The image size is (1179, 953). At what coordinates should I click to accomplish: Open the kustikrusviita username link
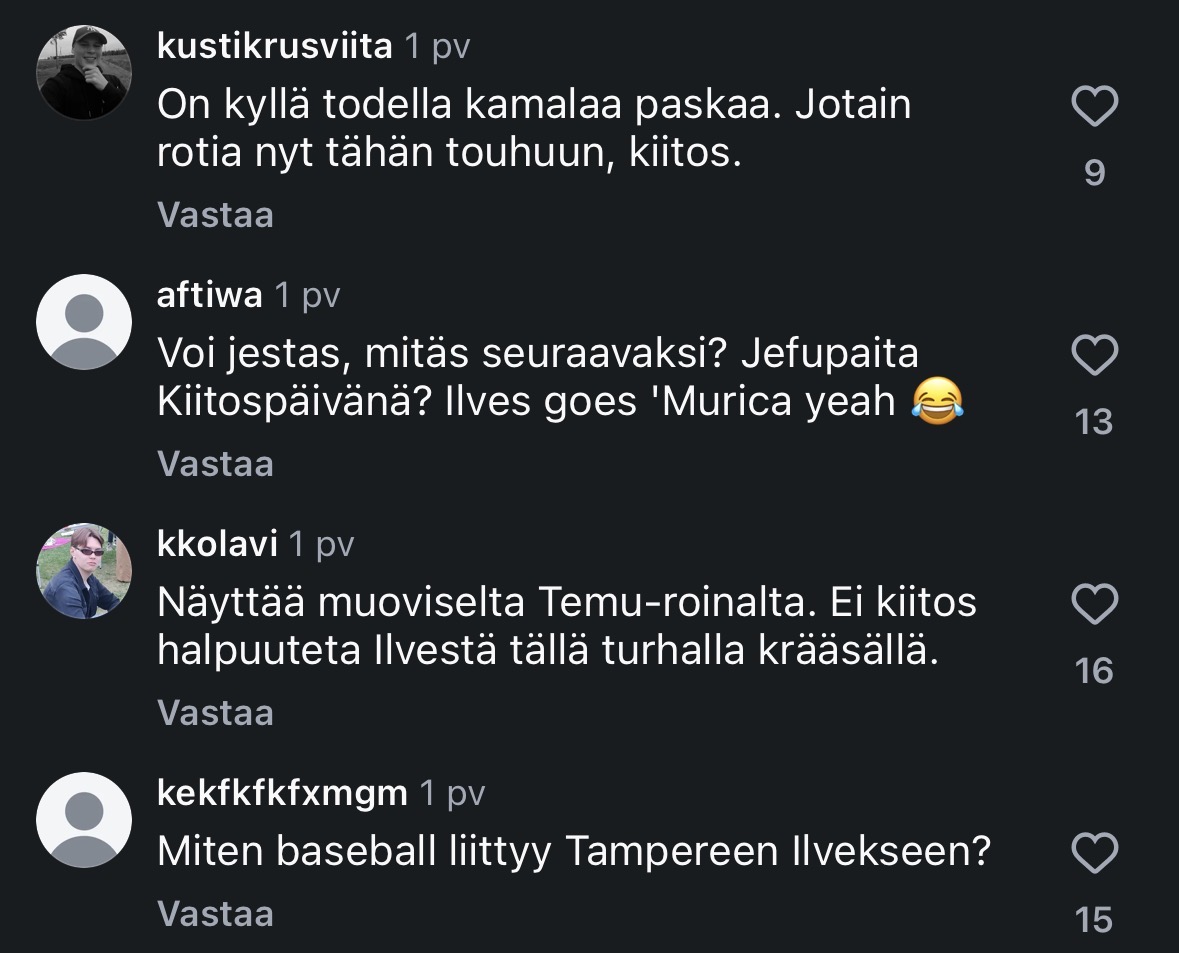tap(275, 46)
